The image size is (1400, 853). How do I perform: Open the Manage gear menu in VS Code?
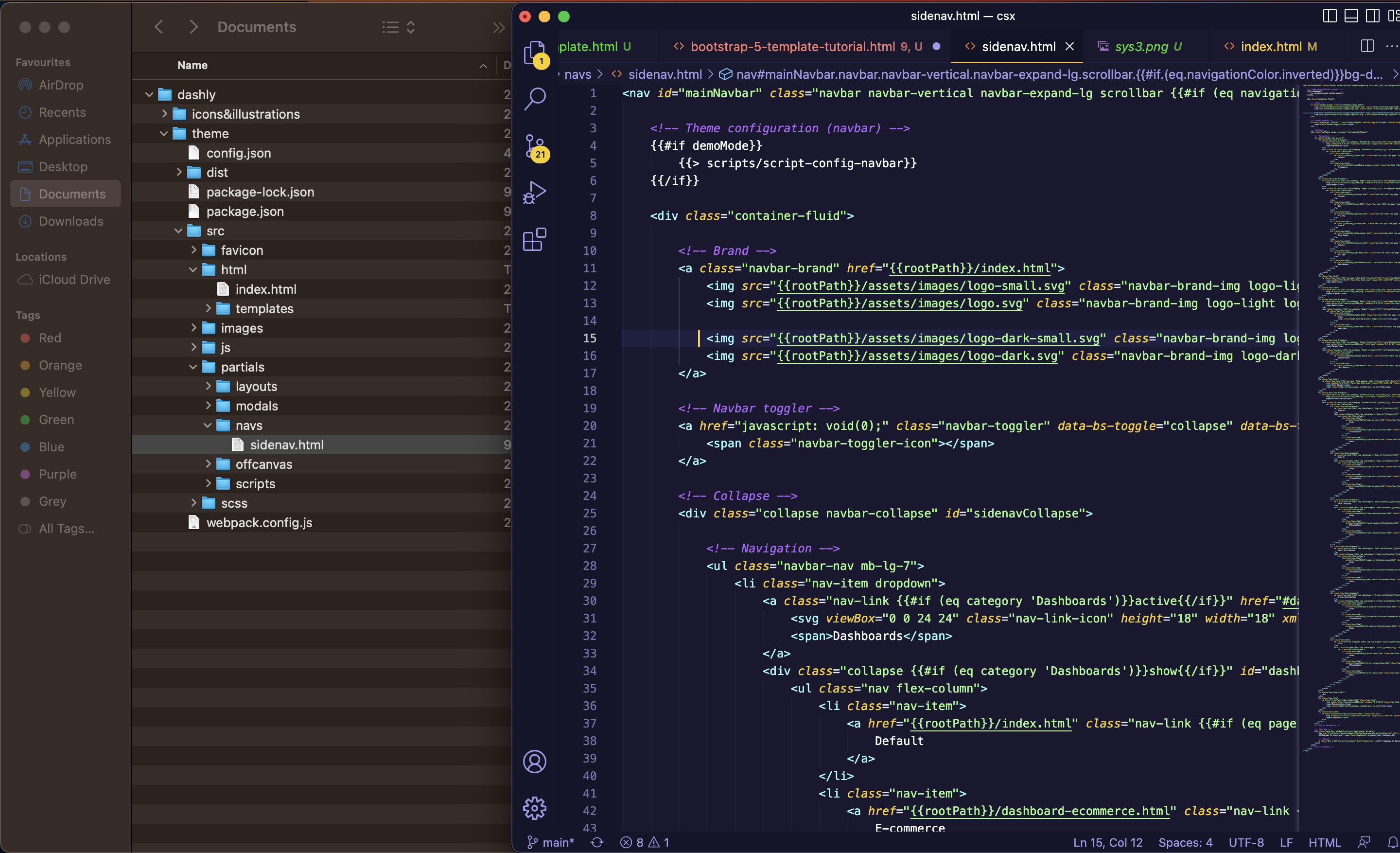(535, 808)
